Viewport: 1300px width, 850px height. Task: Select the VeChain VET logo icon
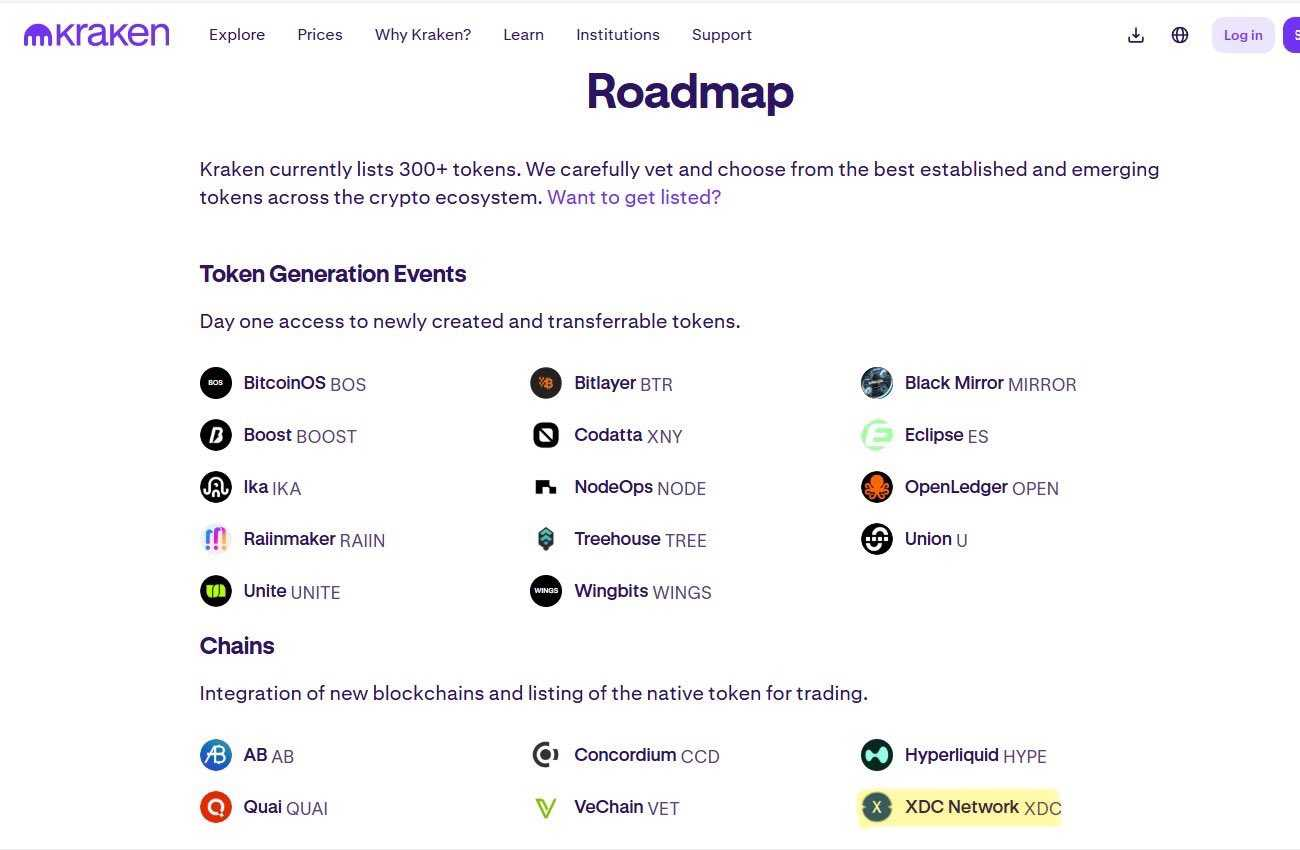[546, 807]
